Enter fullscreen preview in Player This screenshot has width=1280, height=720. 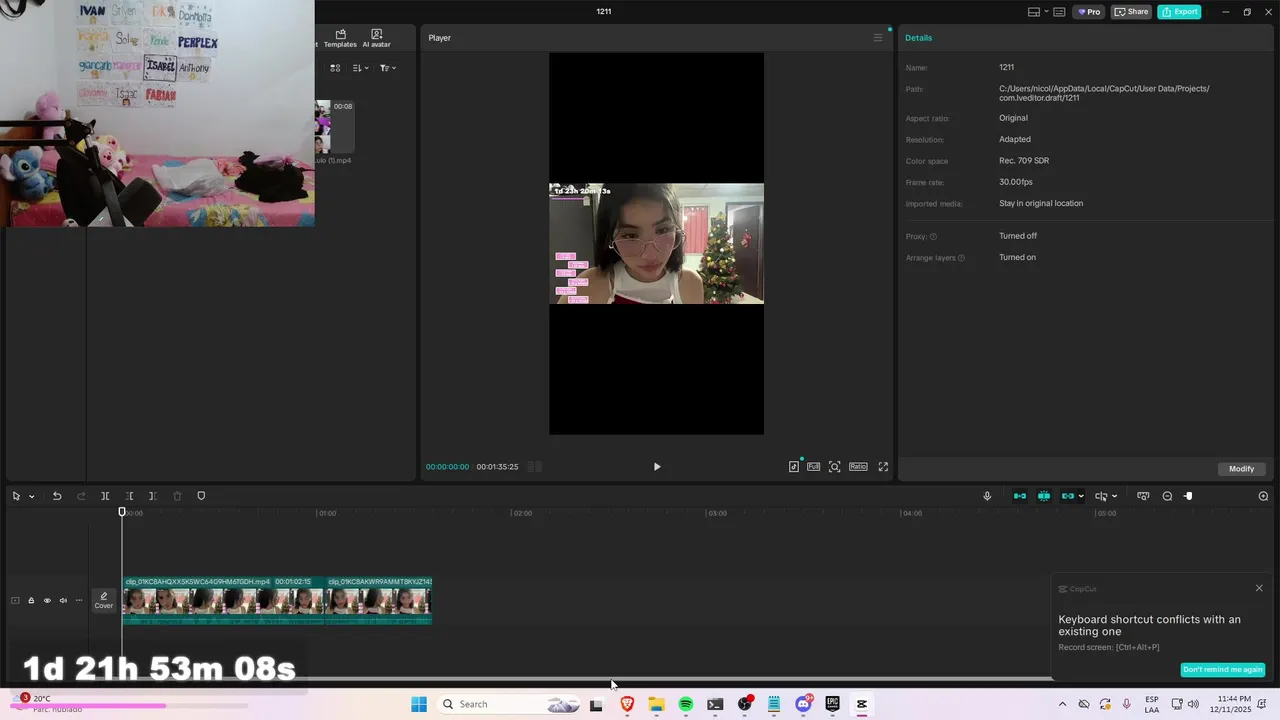tap(883, 467)
